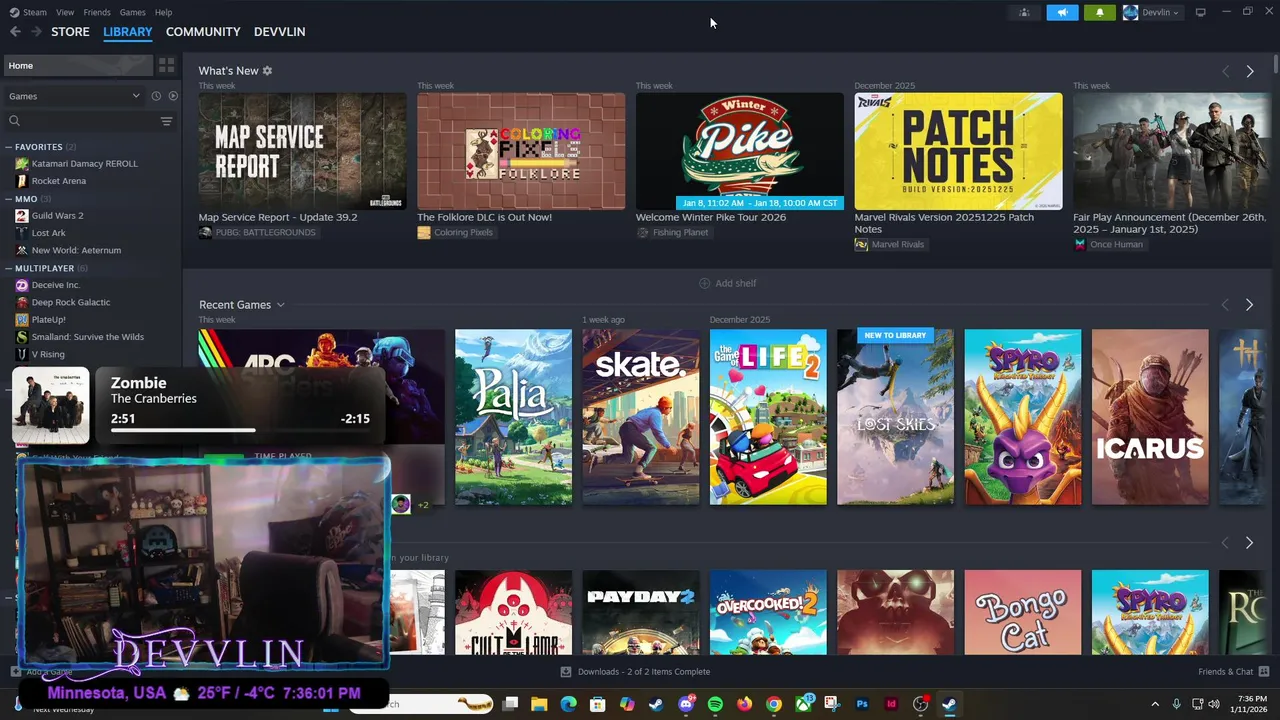This screenshot has height=720, width=1280.
Task: Open the Help menu
Action: click(x=163, y=12)
